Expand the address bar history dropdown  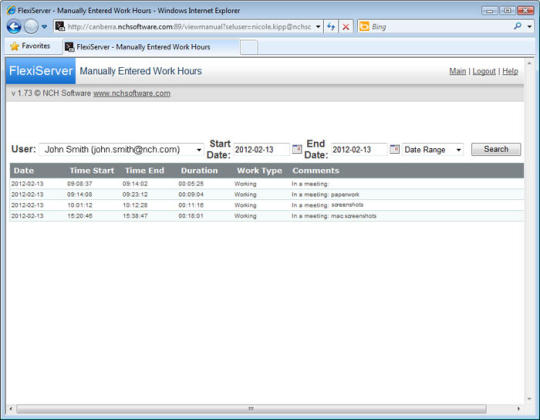(318, 27)
